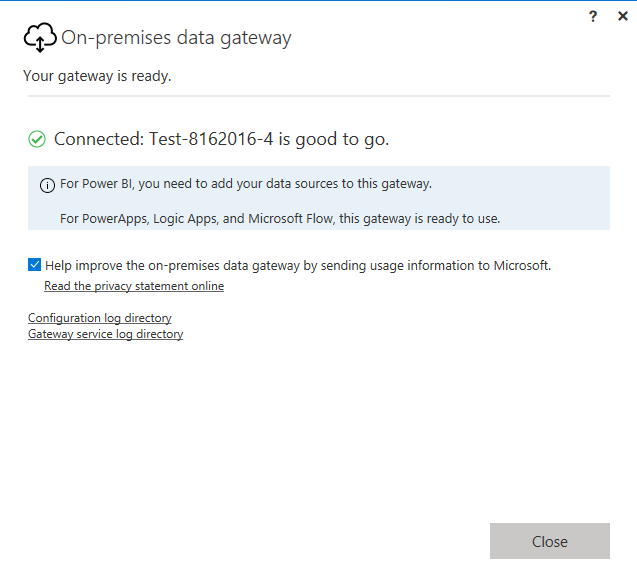The image size is (637, 586).
Task: Click the information circle icon
Action: tap(47, 185)
